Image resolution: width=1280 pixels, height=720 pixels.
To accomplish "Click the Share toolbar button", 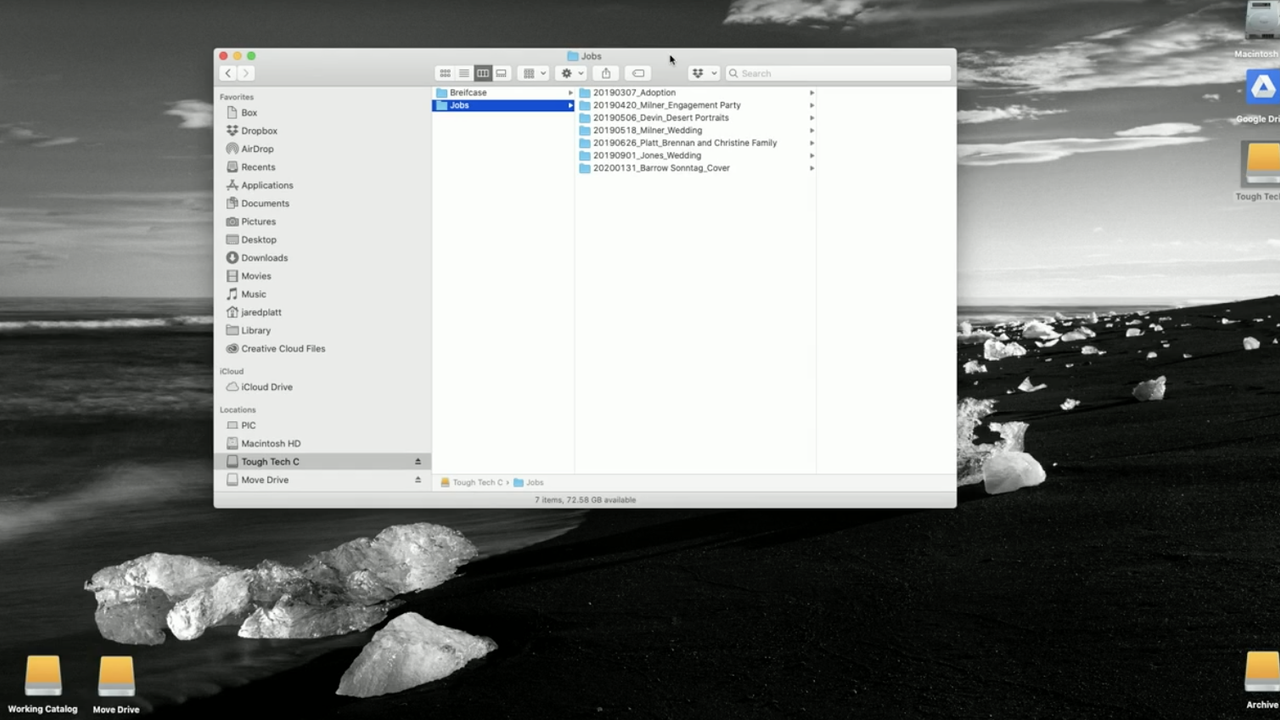I will (x=606, y=73).
